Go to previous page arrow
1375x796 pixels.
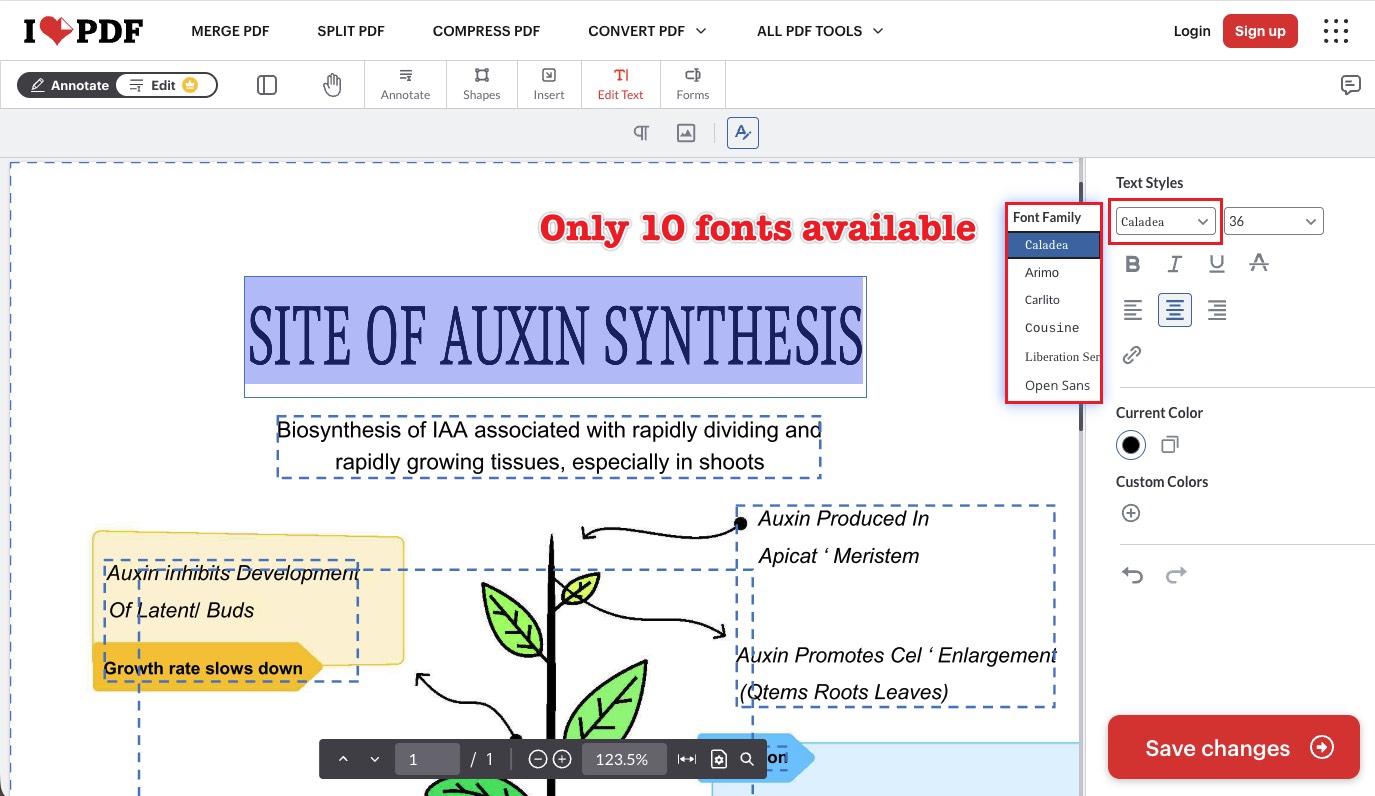tap(343, 759)
